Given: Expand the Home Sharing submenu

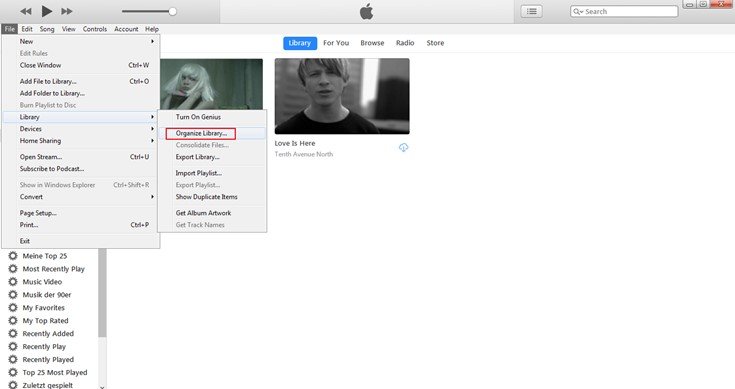Looking at the screenshot, I should (x=81, y=141).
